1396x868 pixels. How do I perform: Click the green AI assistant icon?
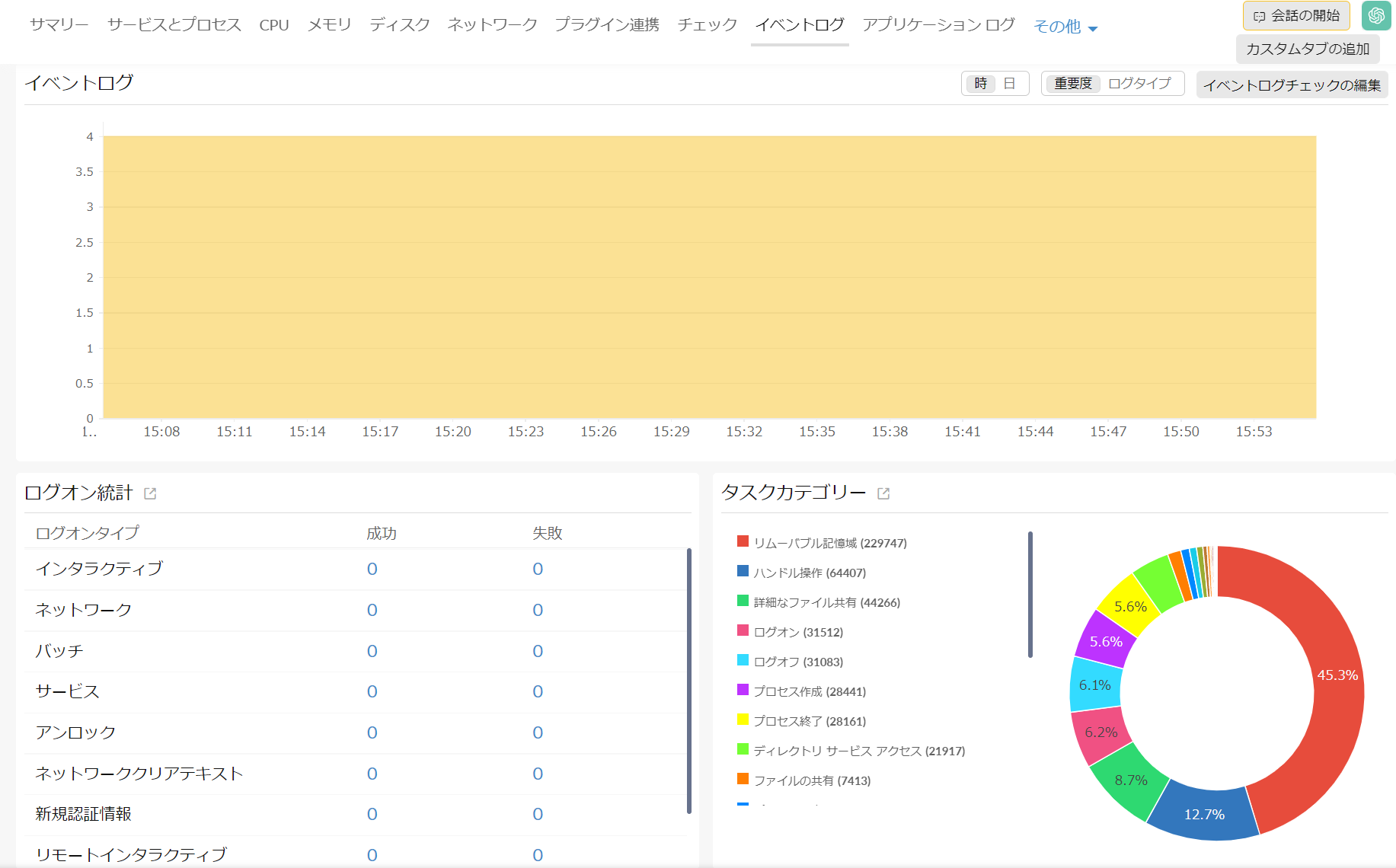click(1376, 15)
